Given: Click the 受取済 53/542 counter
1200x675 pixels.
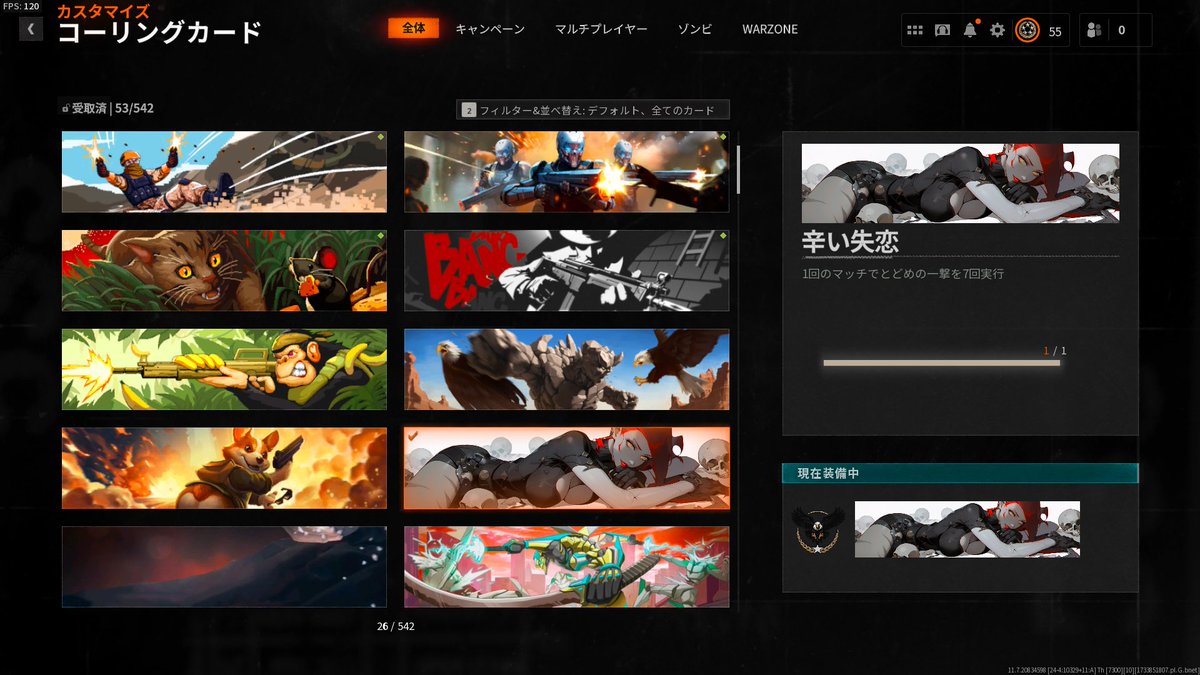Looking at the screenshot, I should click(x=107, y=108).
